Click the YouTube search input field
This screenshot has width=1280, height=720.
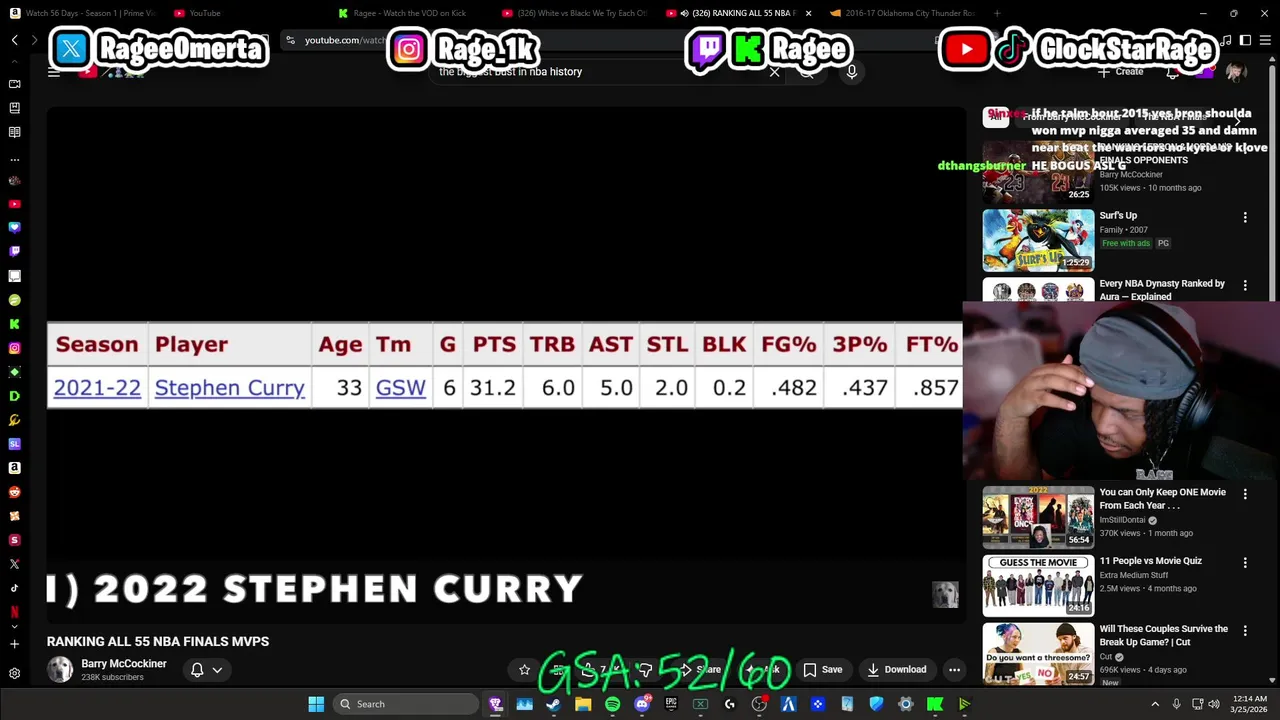coord(595,72)
